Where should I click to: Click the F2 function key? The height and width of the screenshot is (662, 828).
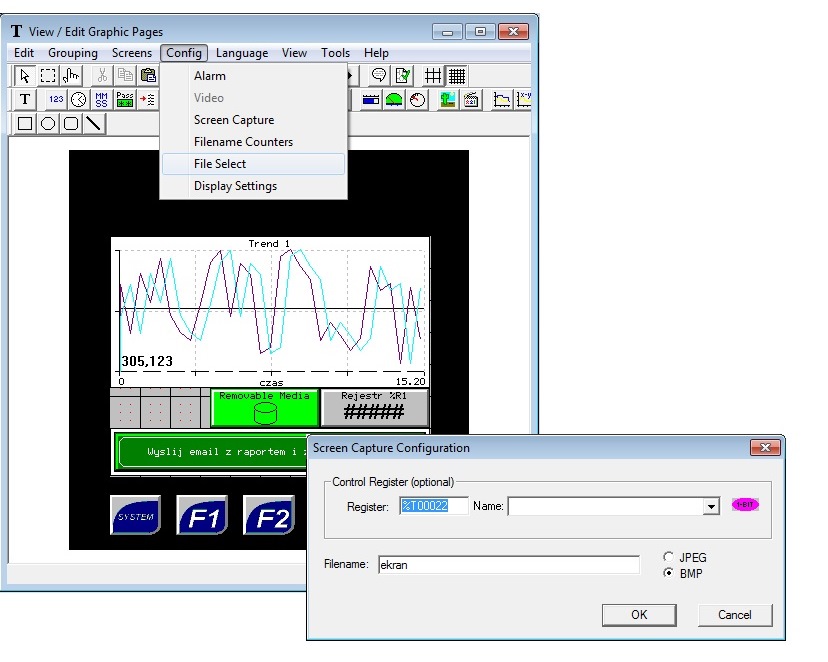269,515
